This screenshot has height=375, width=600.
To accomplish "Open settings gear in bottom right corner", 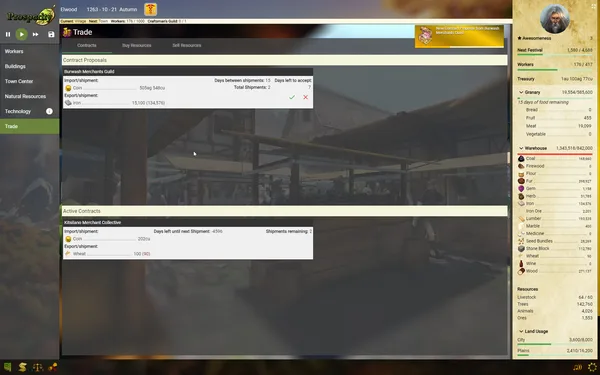I will (x=592, y=367).
